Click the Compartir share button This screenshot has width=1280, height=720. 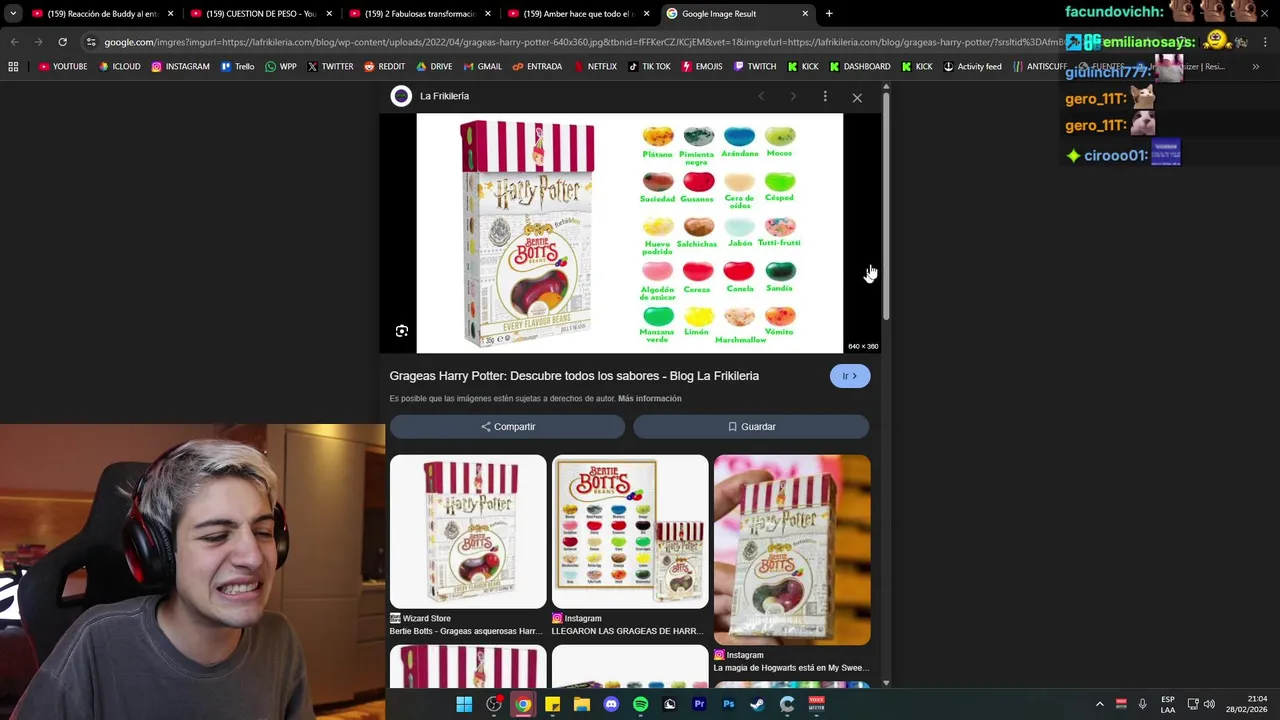click(x=508, y=426)
